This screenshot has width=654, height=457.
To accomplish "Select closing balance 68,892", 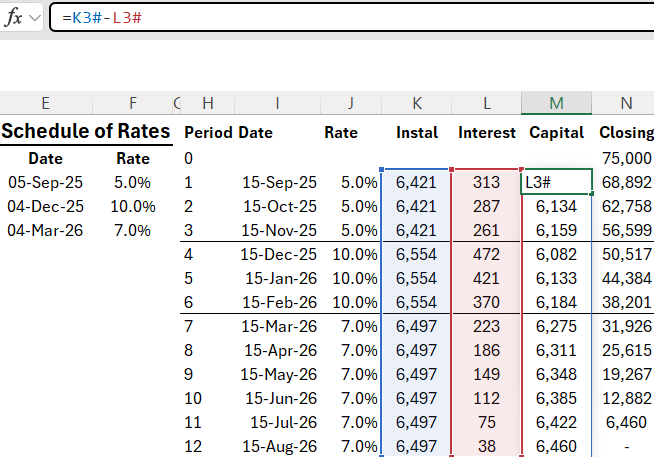I will click(626, 182).
